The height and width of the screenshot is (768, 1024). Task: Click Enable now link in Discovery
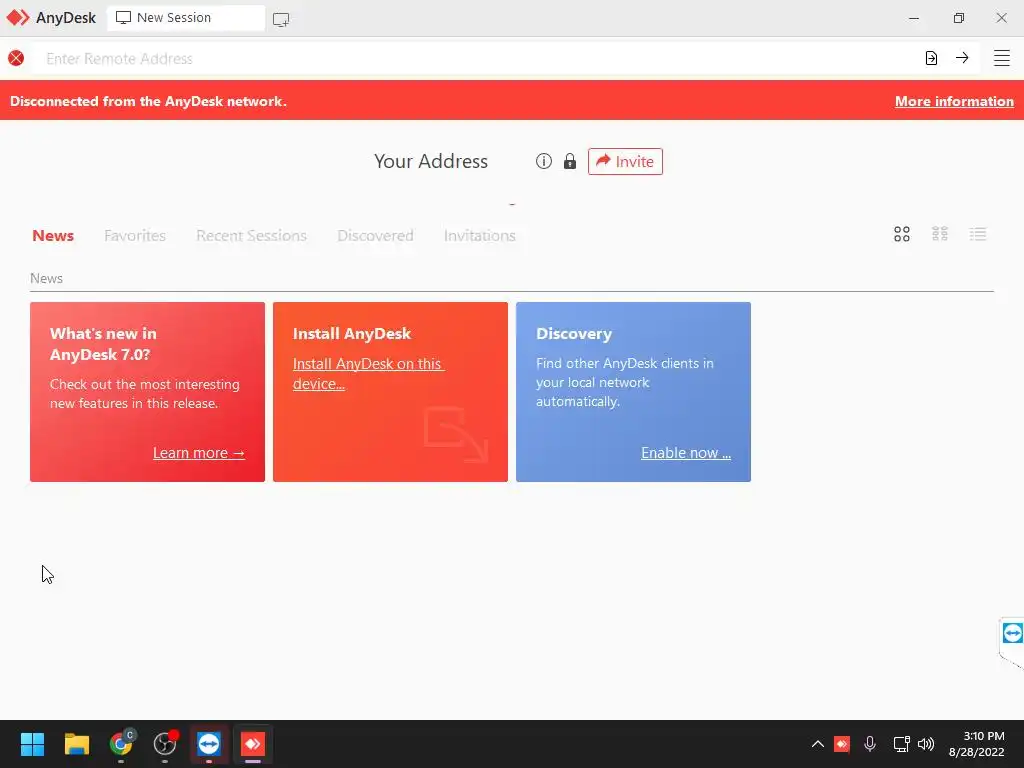coord(686,453)
